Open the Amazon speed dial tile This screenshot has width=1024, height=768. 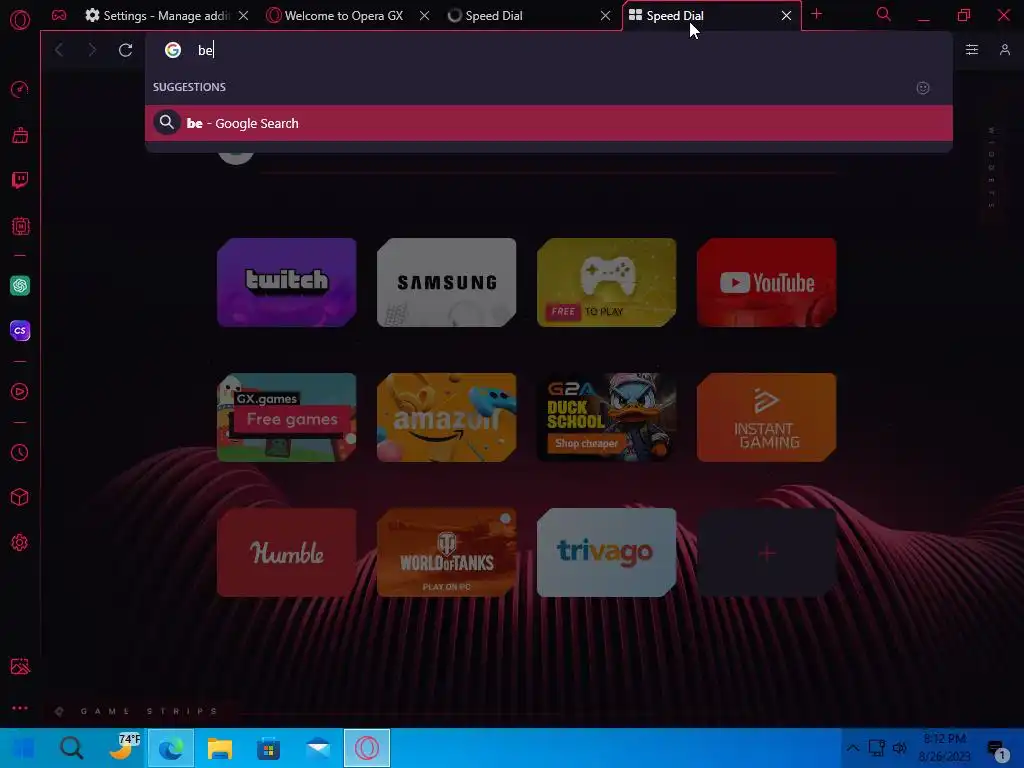pyautogui.click(x=447, y=417)
